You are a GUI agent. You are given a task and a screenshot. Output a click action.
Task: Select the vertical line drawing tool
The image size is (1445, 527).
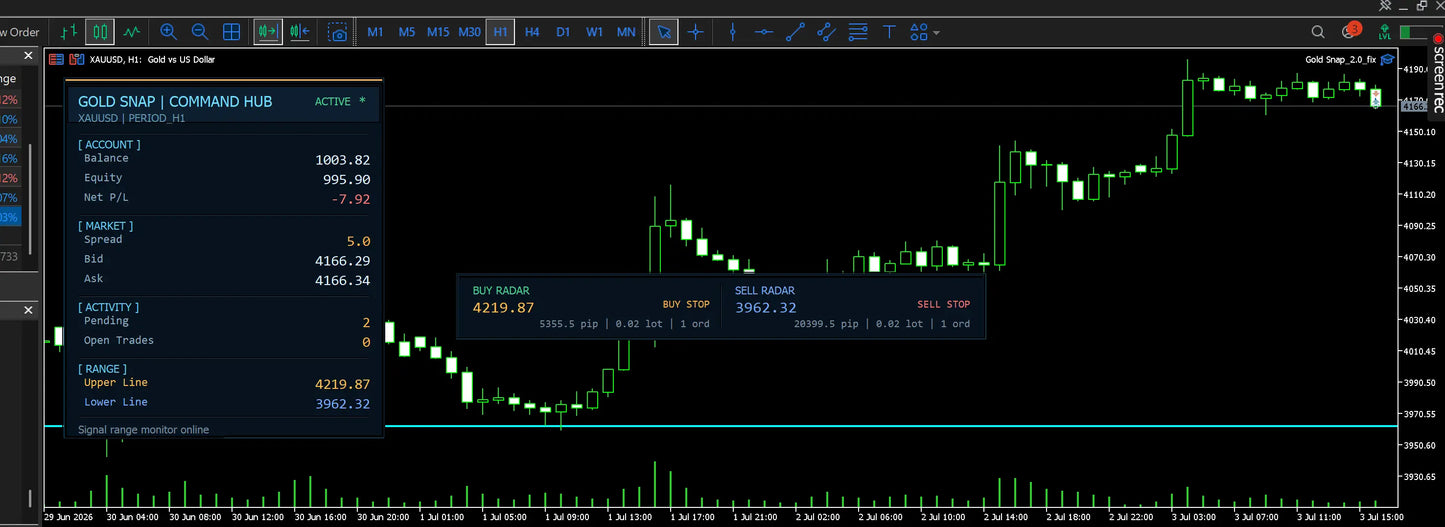point(733,32)
